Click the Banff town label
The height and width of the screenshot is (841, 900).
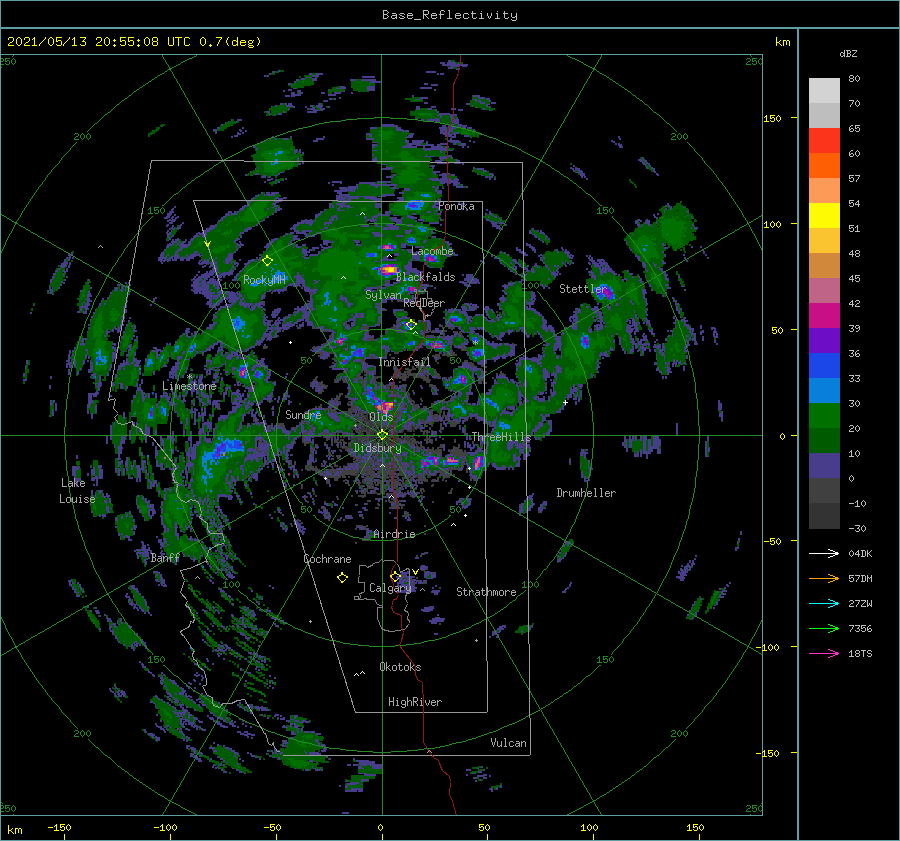pos(165,557)
